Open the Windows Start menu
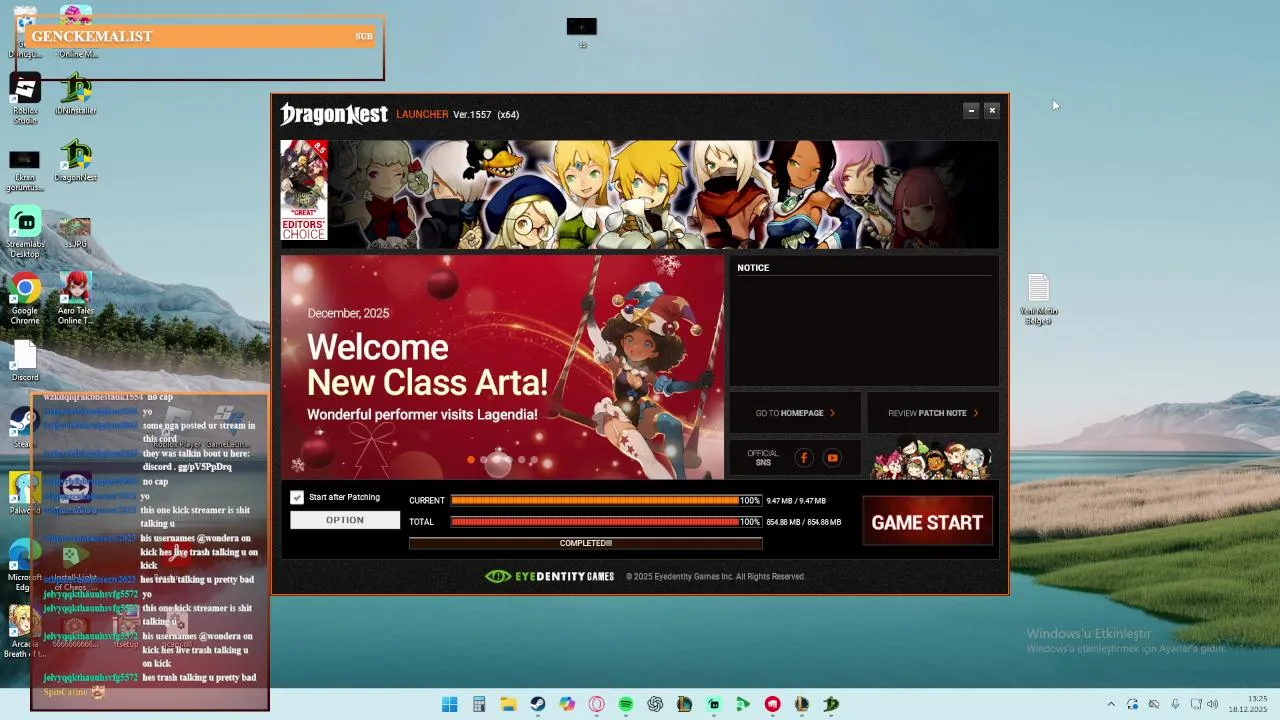The width and height of the screenshot is (1280, 720). (x=450, y=704)
